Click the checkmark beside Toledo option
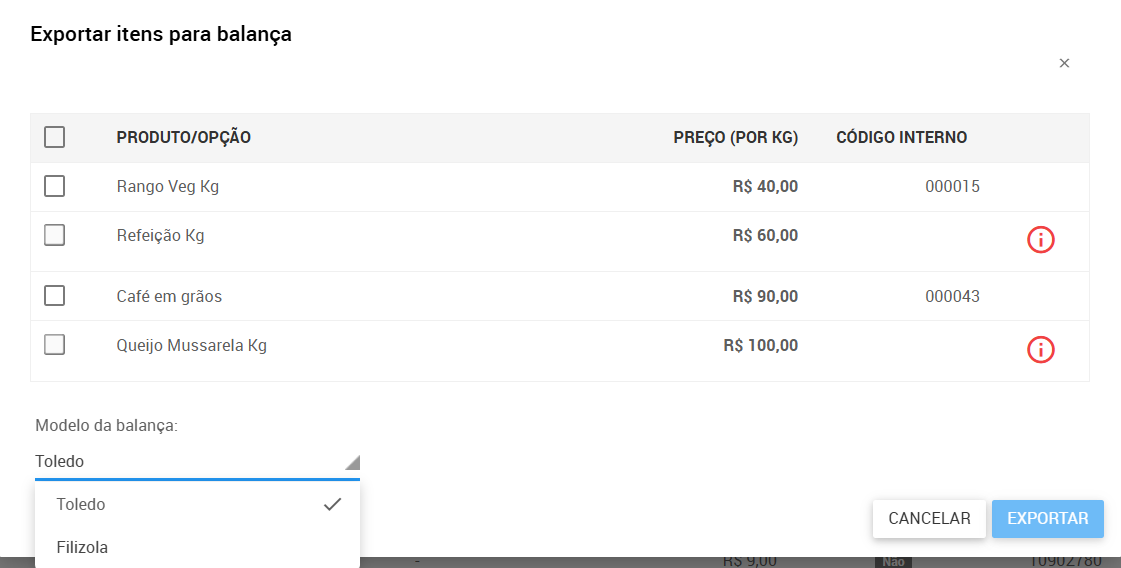The image size is (1121, 568). [x=333, y=504]
